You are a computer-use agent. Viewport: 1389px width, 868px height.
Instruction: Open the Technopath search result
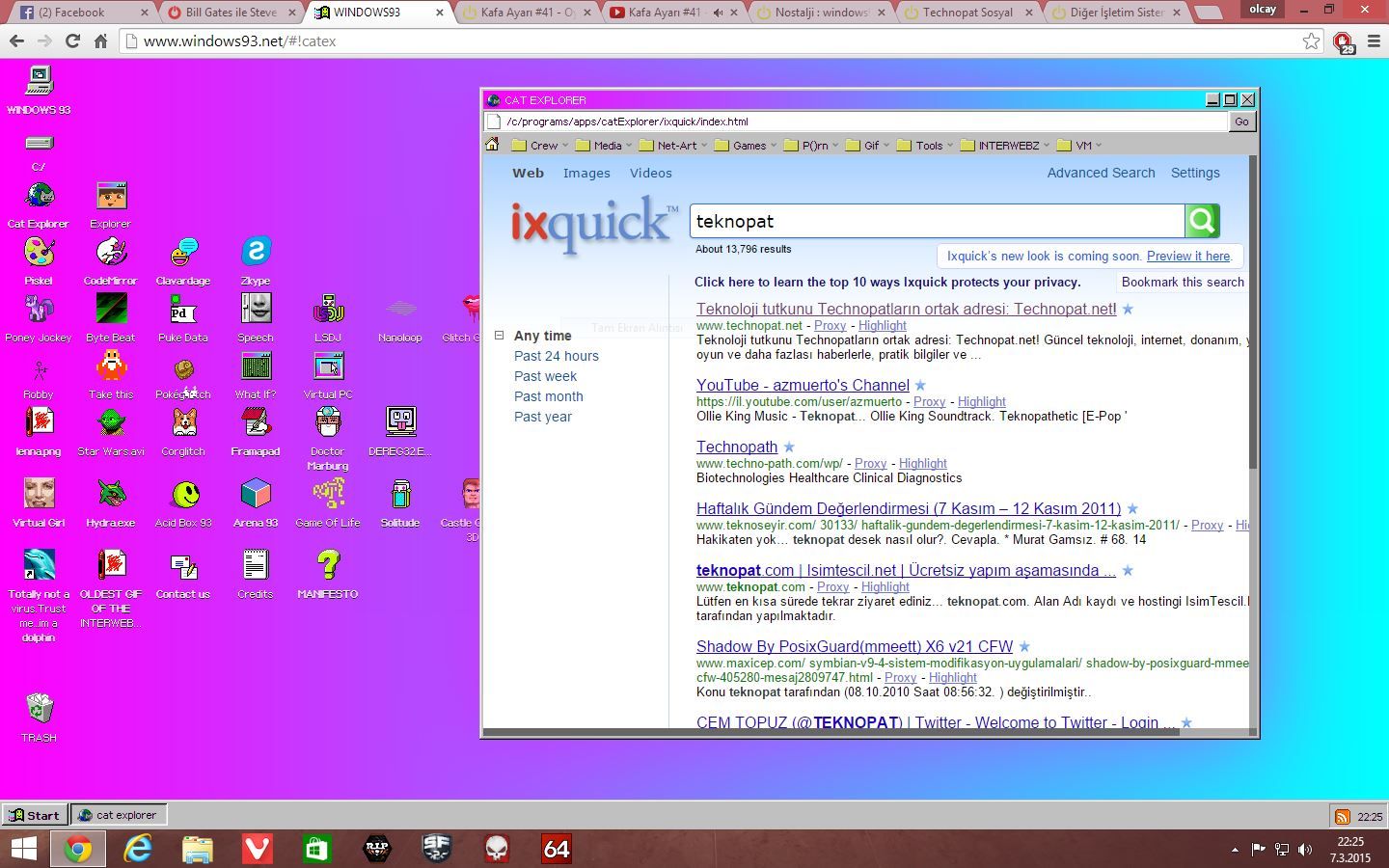point(737,448)
